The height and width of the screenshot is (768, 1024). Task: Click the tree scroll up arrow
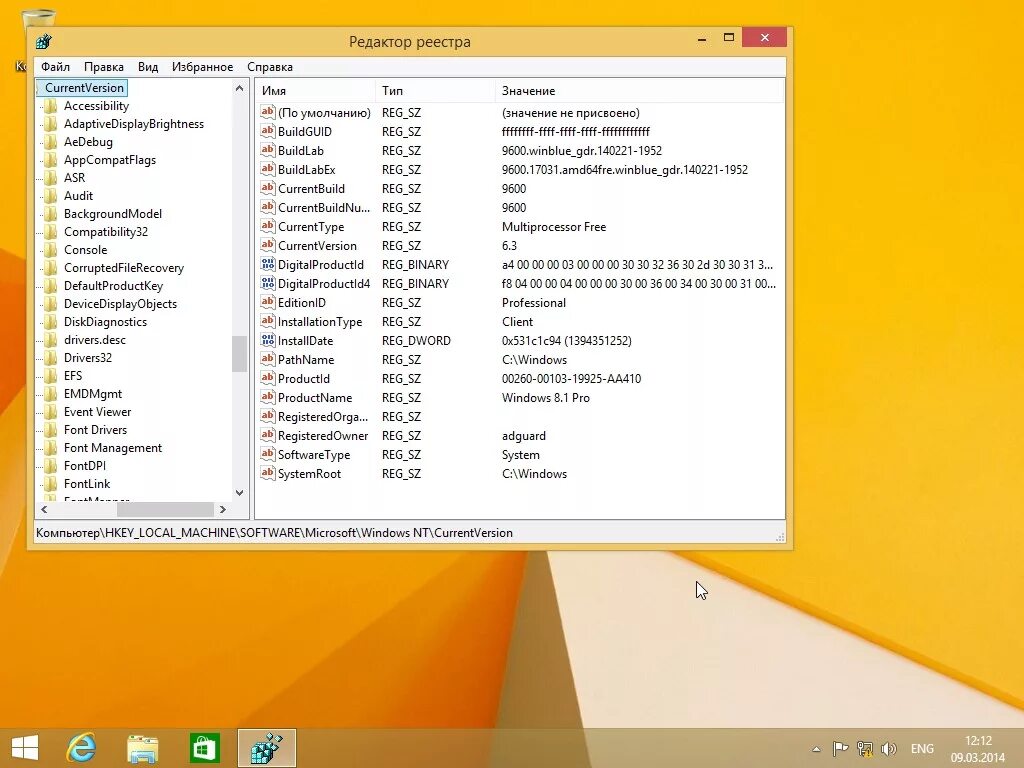(240, 88)
